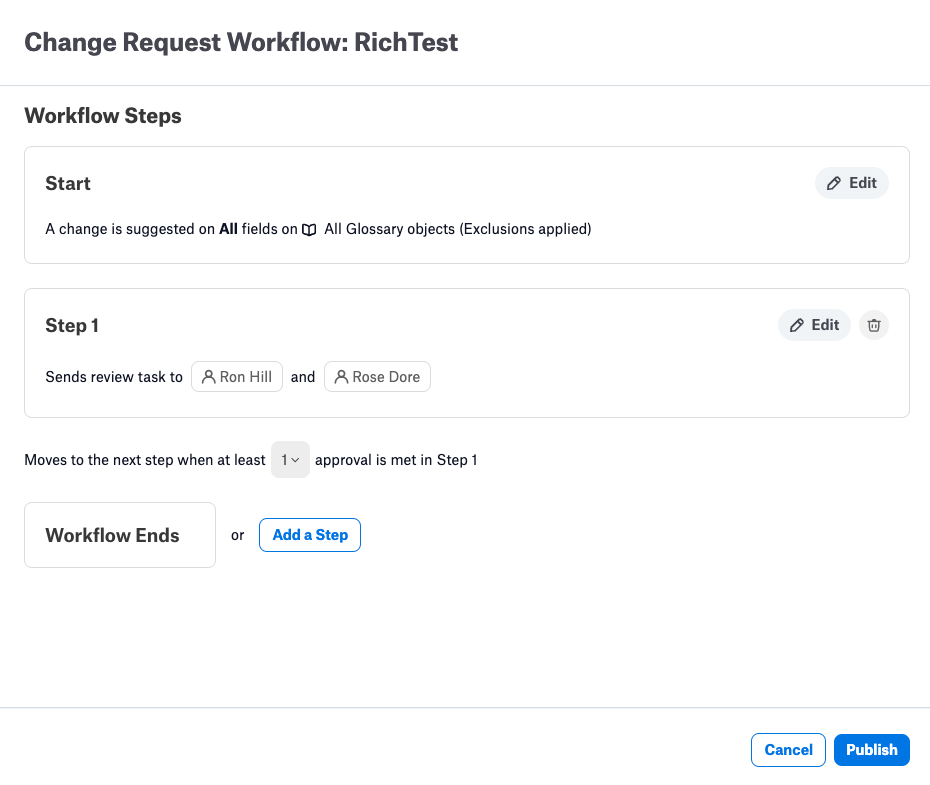Click the Glossary book icon in Start description

[309, 229]
